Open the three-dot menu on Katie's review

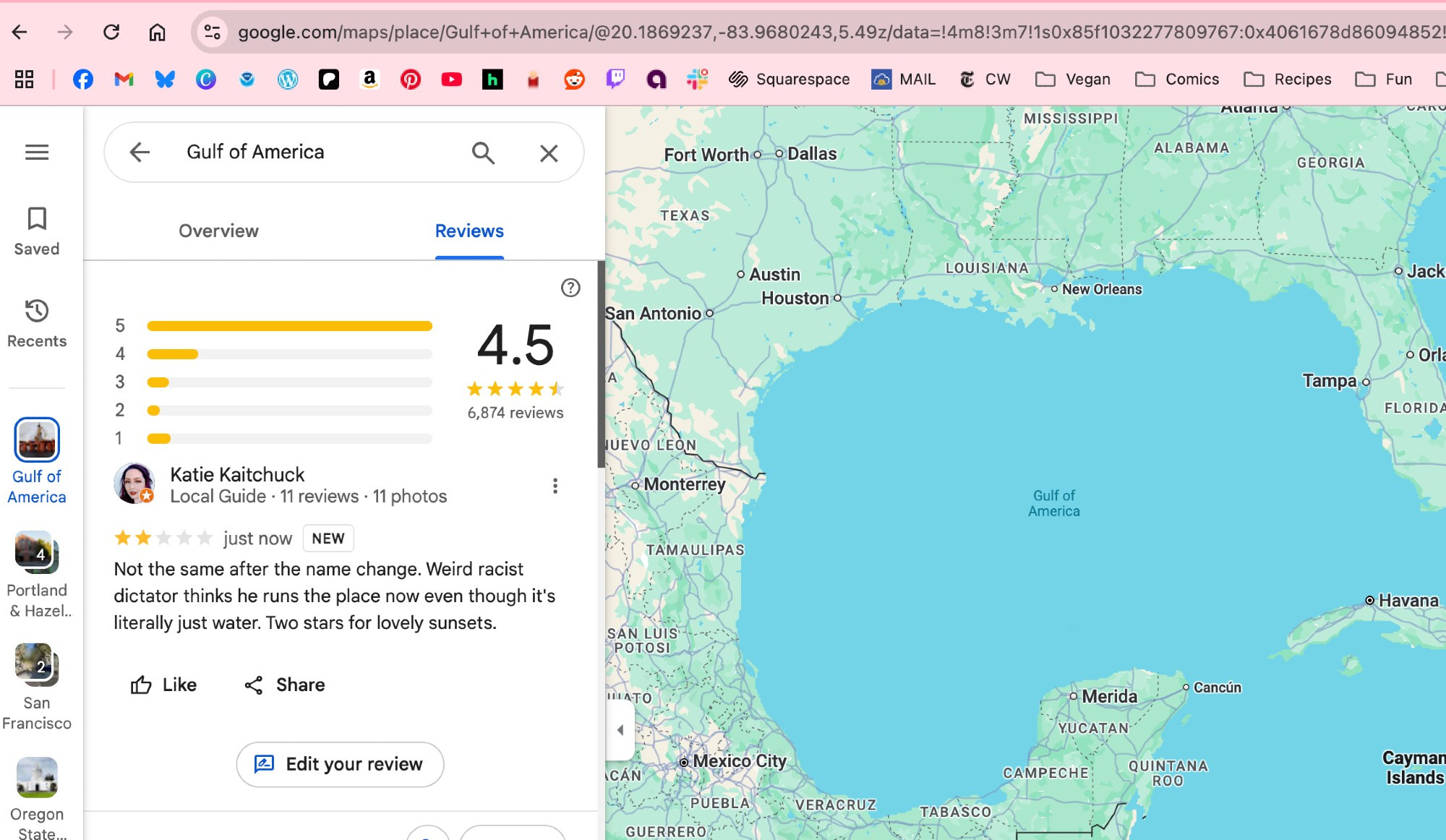555,486
